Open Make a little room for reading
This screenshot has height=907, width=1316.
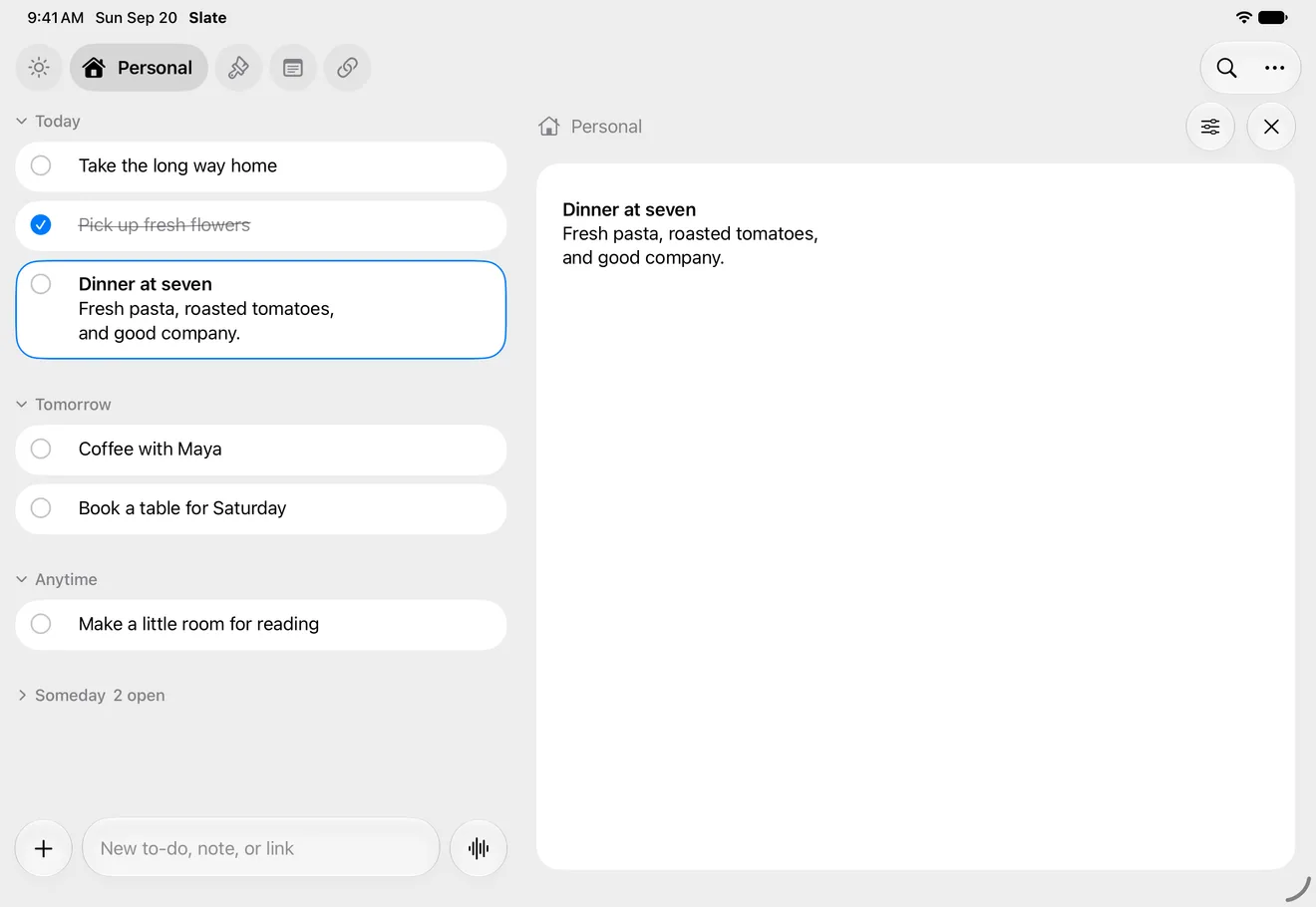tap(261, 625)
